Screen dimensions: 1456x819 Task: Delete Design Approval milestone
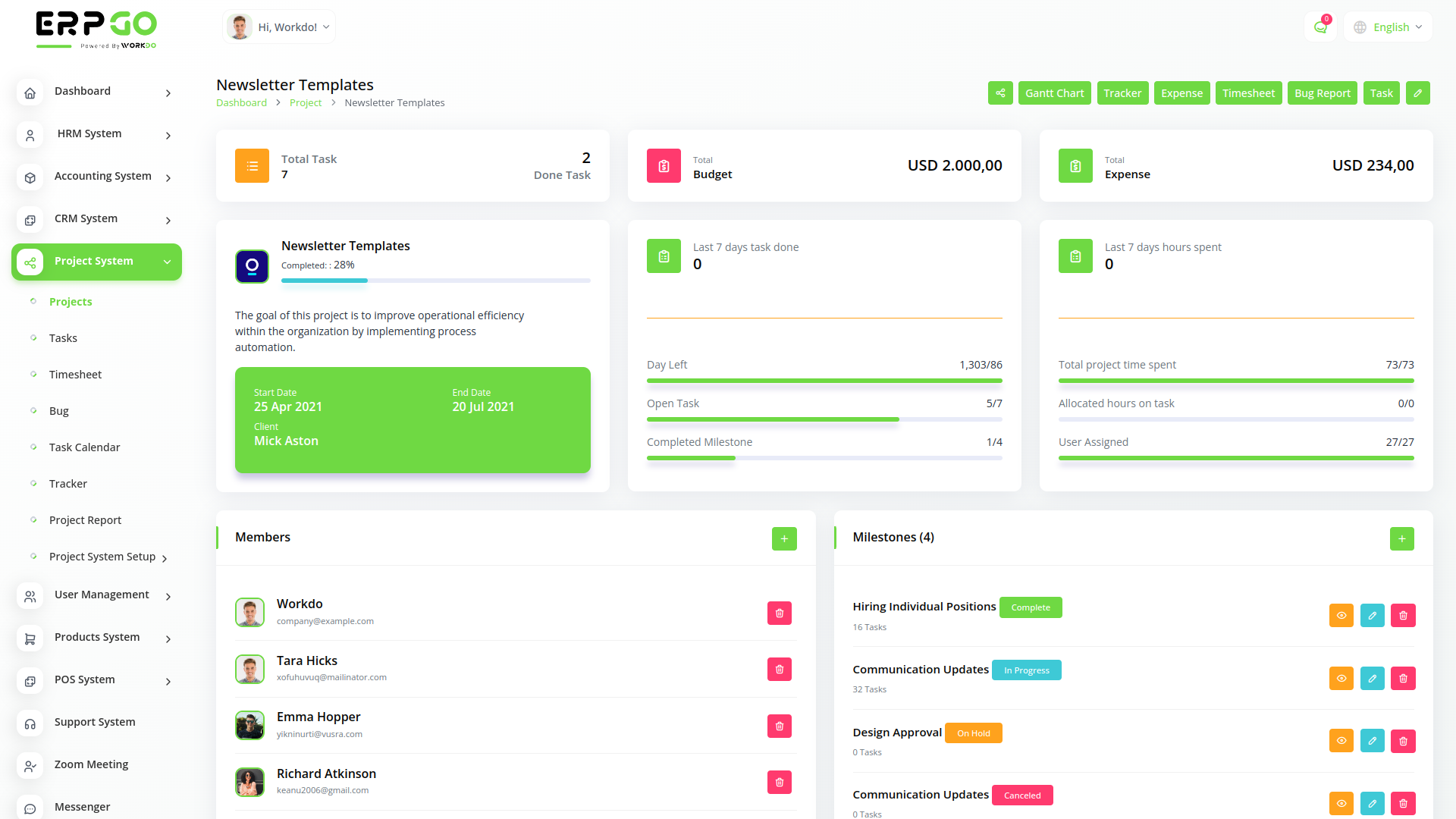[x=1403, y=741]
